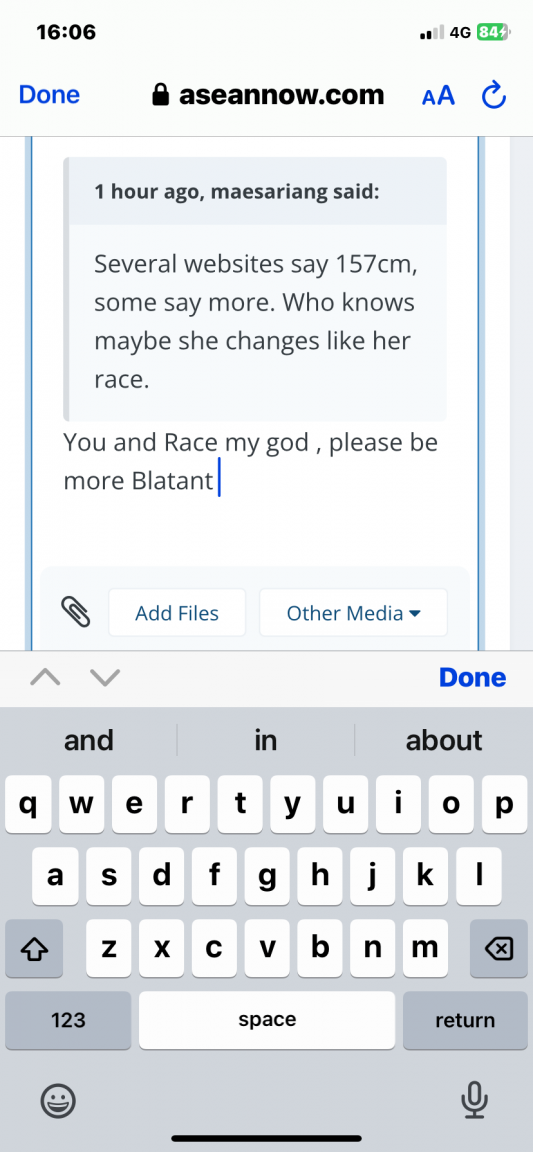
Task: Jump to next field with down chevron
Action: coord(105,677)
